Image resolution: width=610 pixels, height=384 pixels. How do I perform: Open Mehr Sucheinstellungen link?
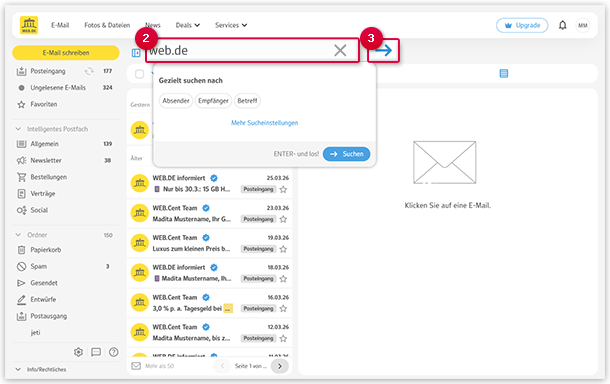pyautogui.click(x=265, y=123)
